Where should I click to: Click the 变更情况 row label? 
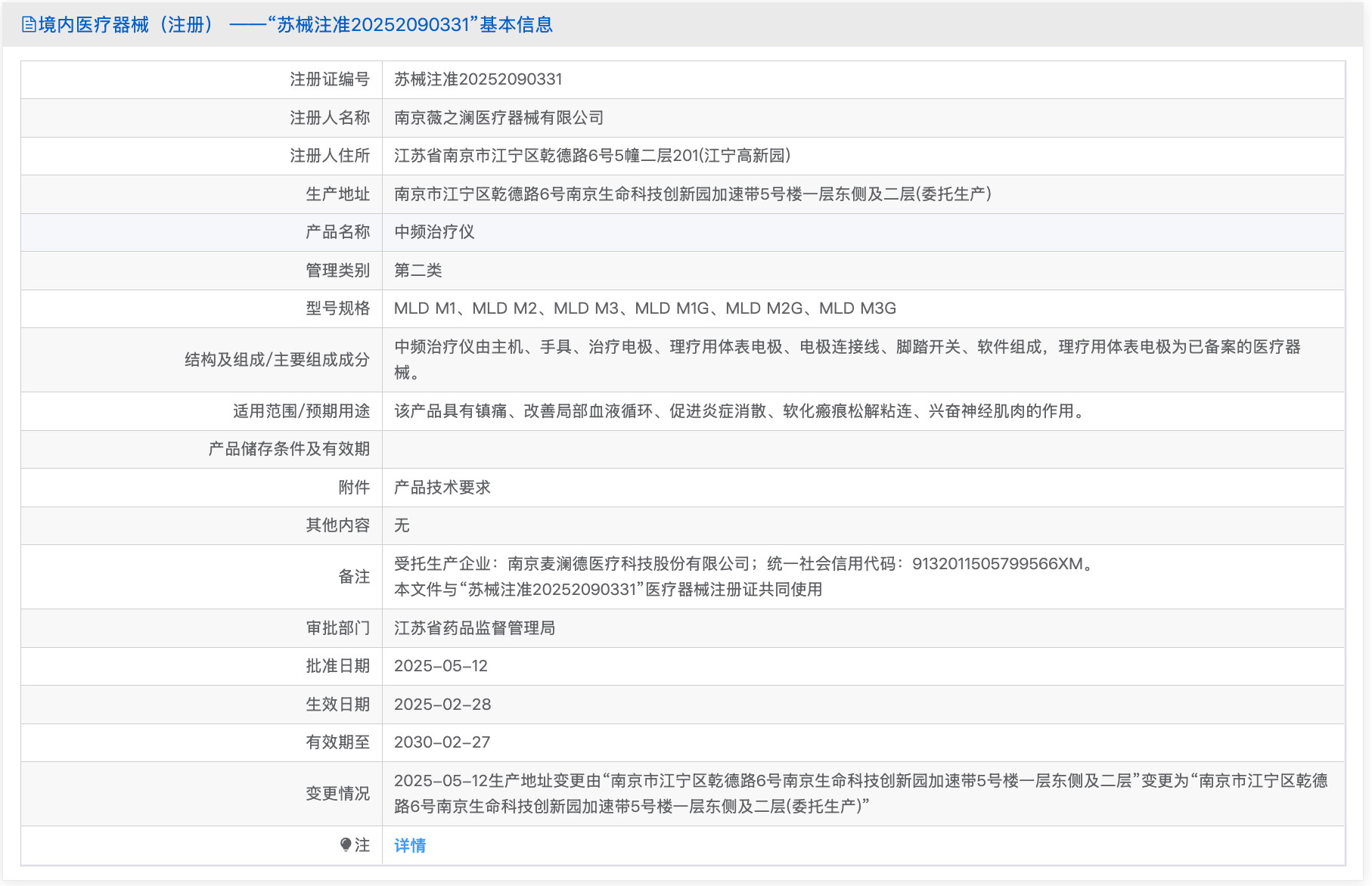click(x=337, y=794)
